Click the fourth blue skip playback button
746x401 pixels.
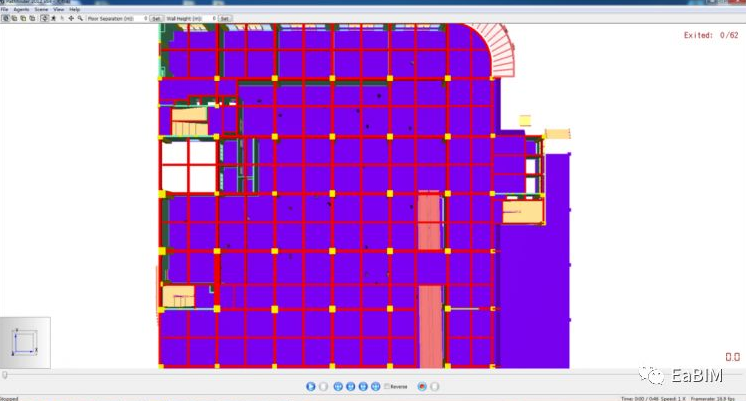coord(375,387)
